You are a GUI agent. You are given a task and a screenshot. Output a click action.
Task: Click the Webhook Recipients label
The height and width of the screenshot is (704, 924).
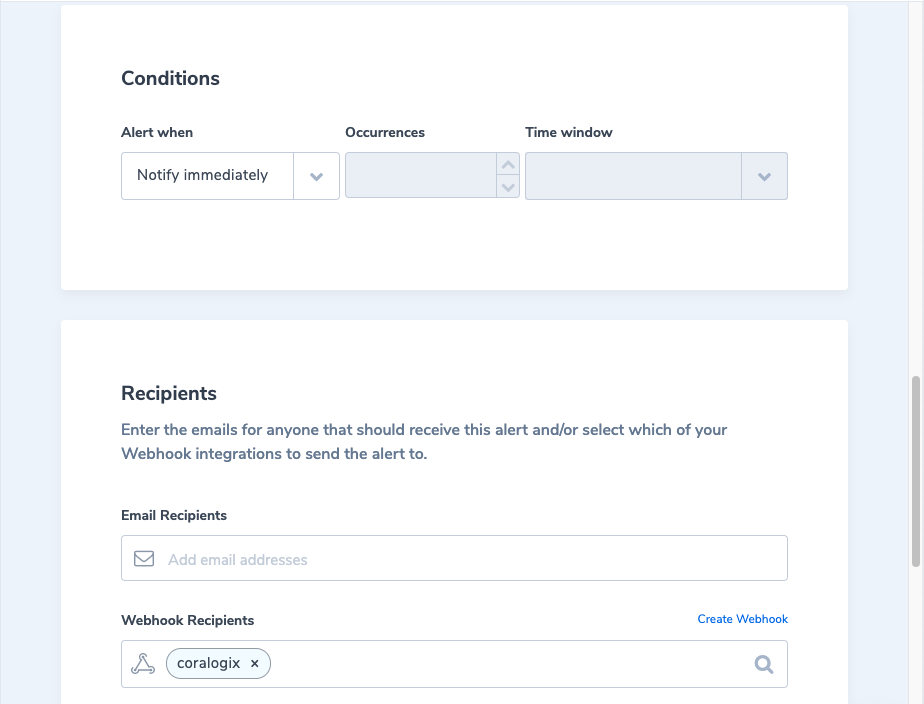point(188,621)
